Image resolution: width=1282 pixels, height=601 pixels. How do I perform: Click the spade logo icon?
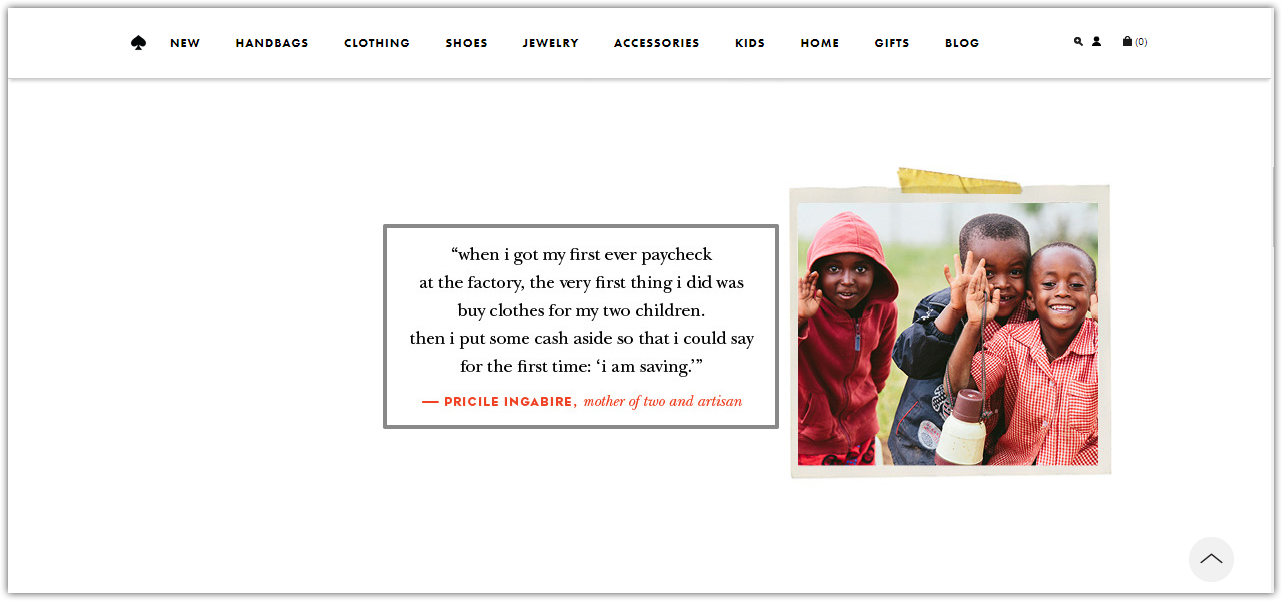tap(138, 43)
